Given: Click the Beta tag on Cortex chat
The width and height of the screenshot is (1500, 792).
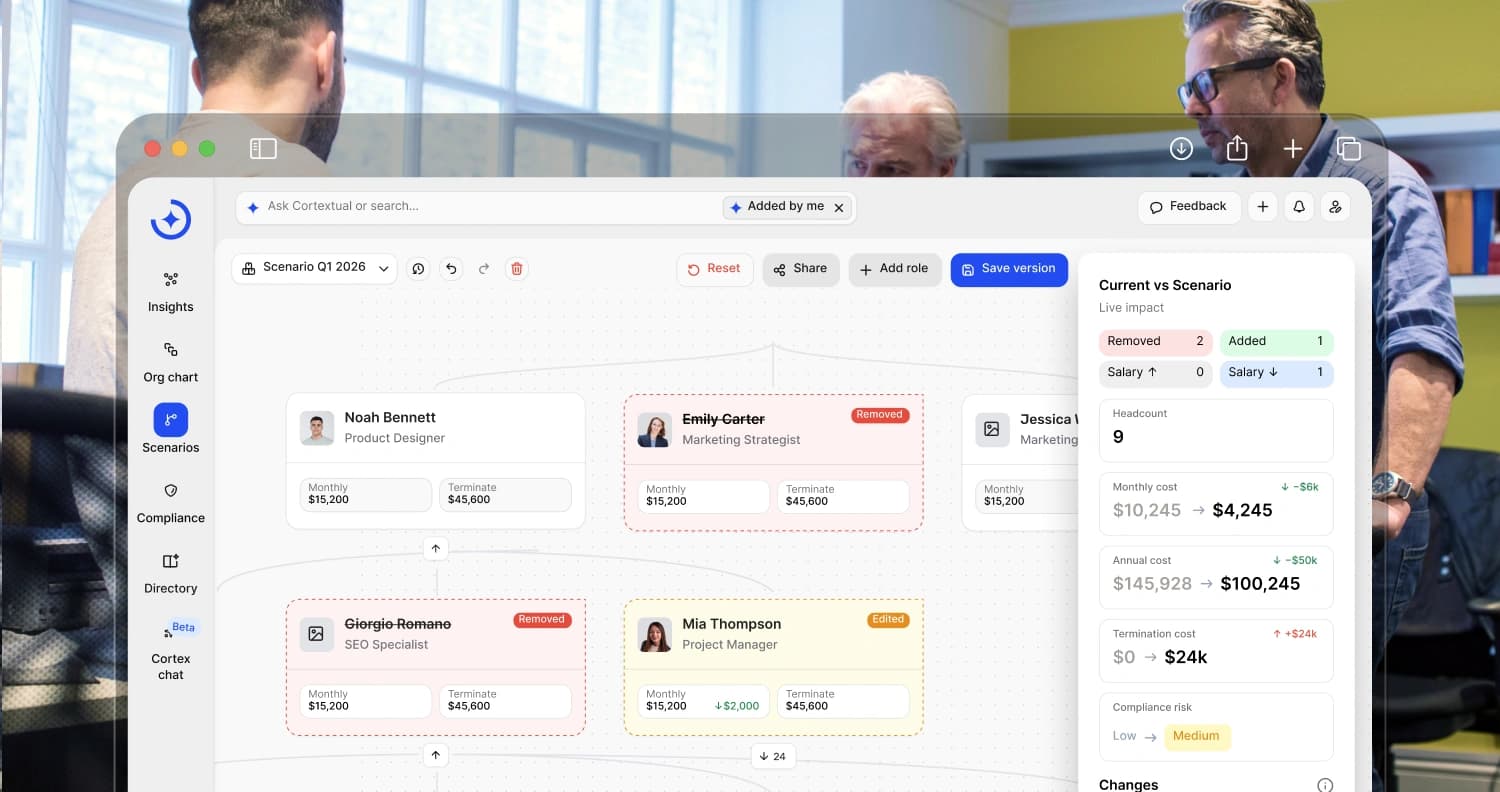Looking at the screenshot, I should click(184, 628).
